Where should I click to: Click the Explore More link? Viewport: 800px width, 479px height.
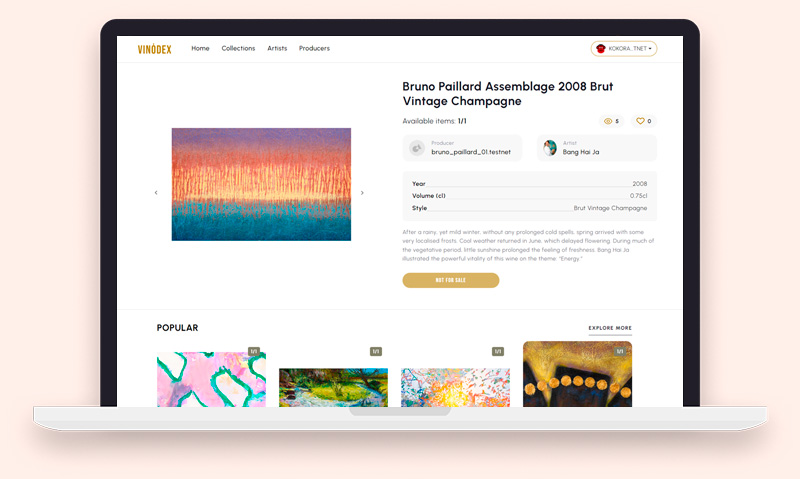pyautogui.click(x=610, y=328)
